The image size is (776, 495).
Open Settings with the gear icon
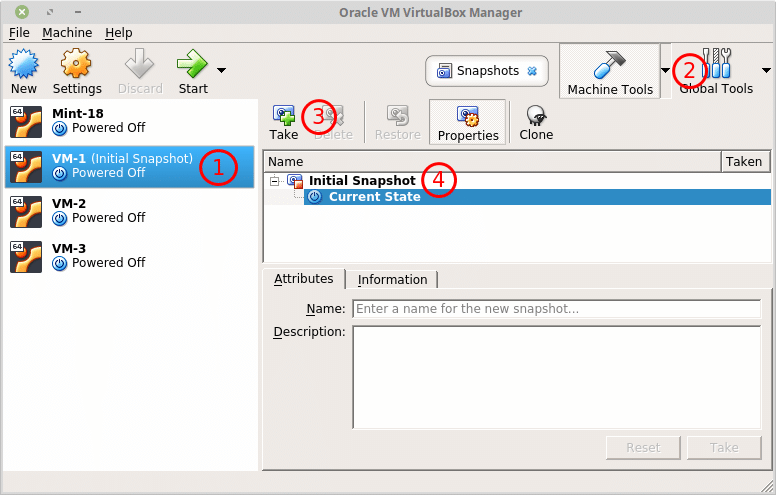coord(76,63)
